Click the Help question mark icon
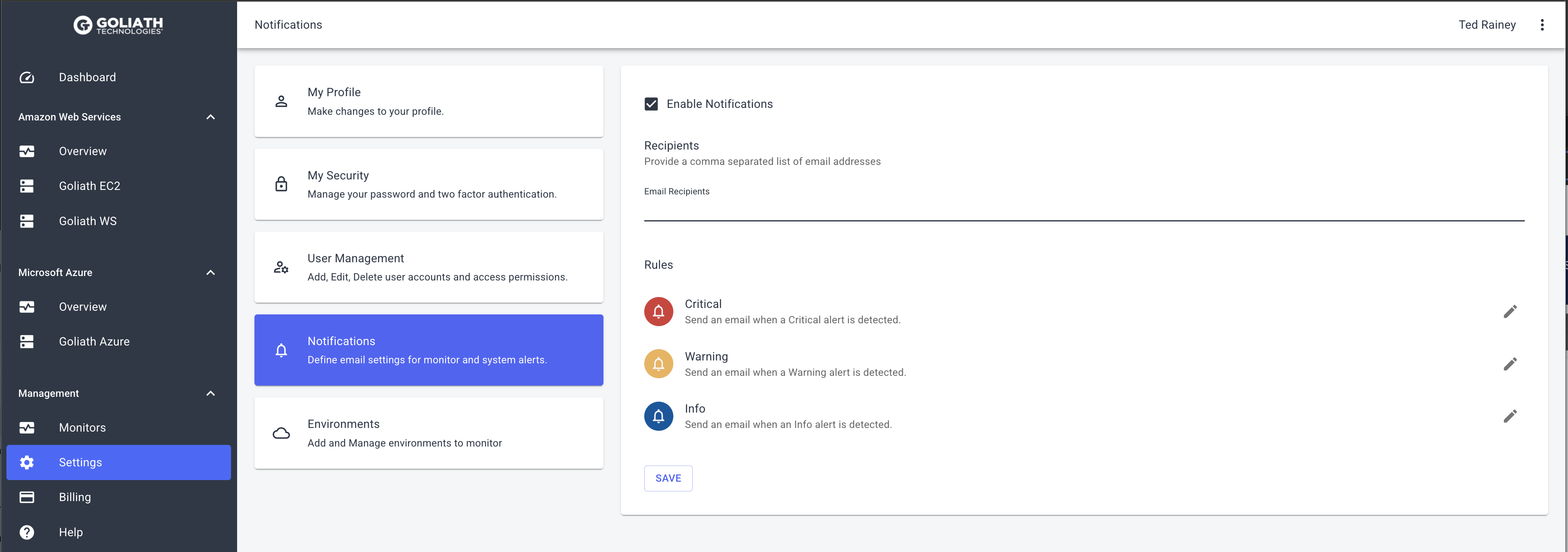This screenshot has height=552, width=1568. [27, 532]
